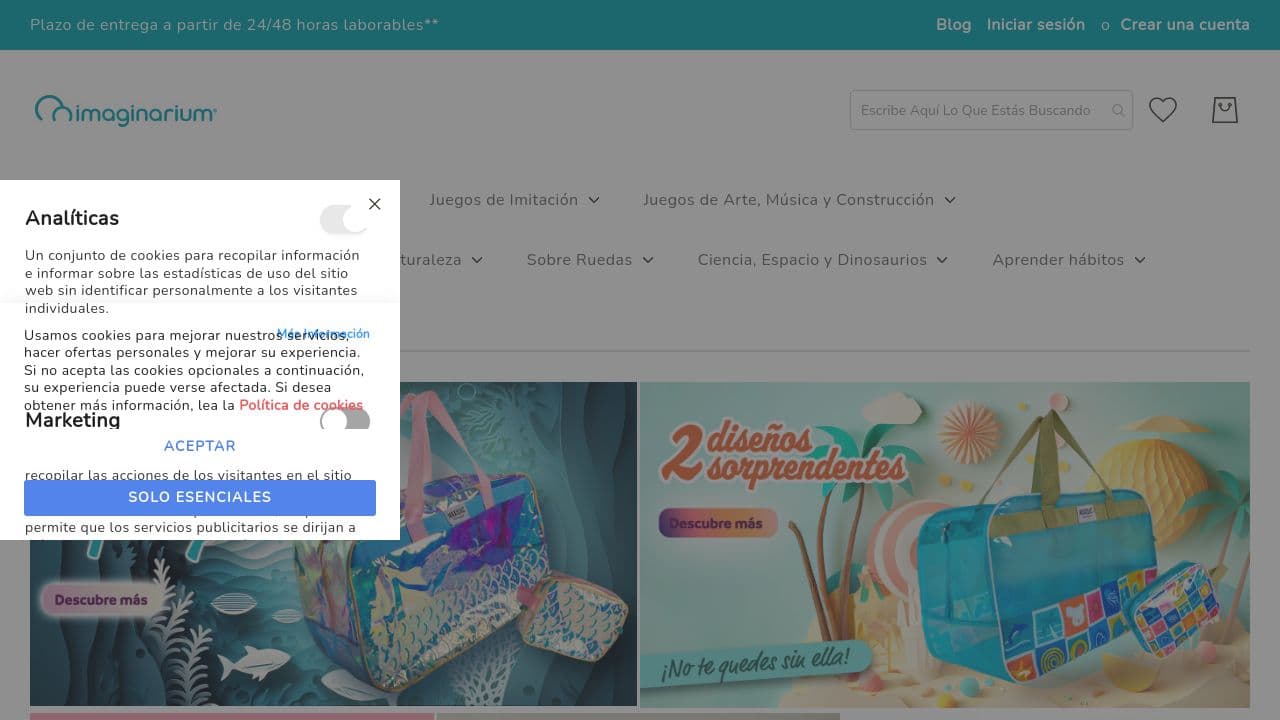Go to the Blog section
This screenshot has height=720, width=1280.
pyautogui.click(x=952, y=25)
